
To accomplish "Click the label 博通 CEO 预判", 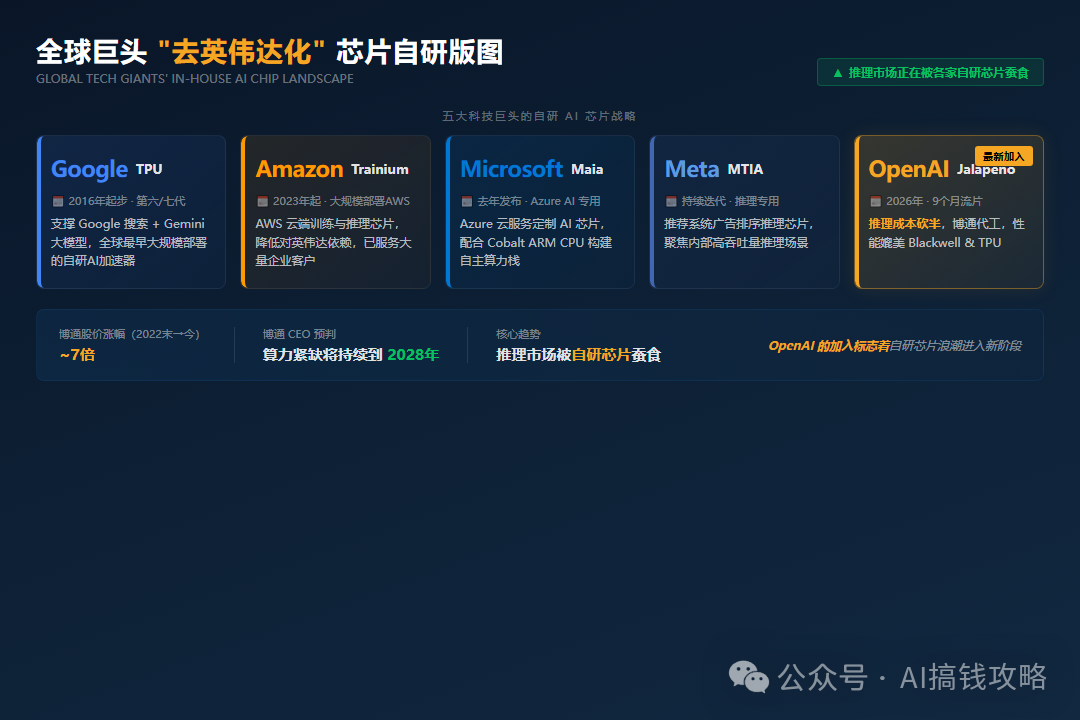I will (x=299, y=334).
